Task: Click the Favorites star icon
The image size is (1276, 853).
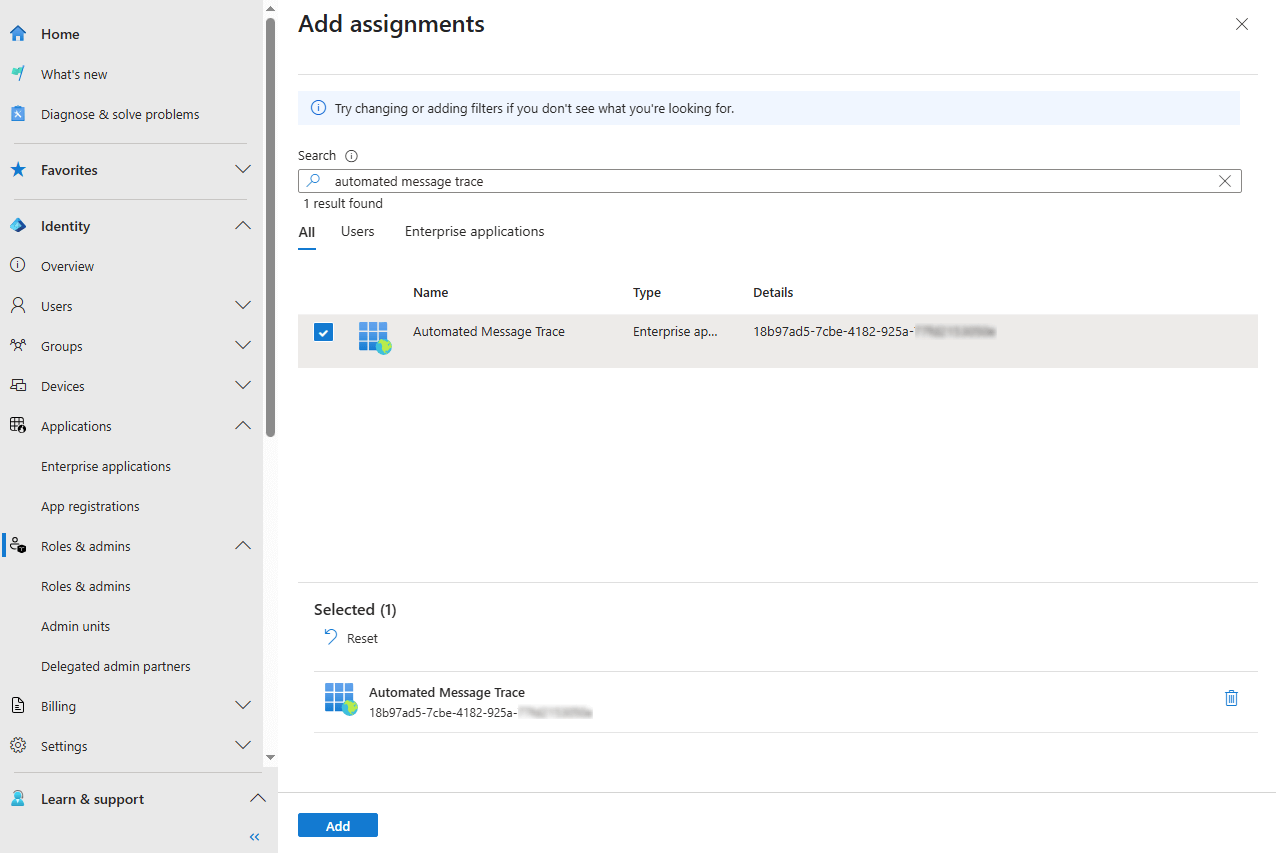Action: [x=18, y=170]
